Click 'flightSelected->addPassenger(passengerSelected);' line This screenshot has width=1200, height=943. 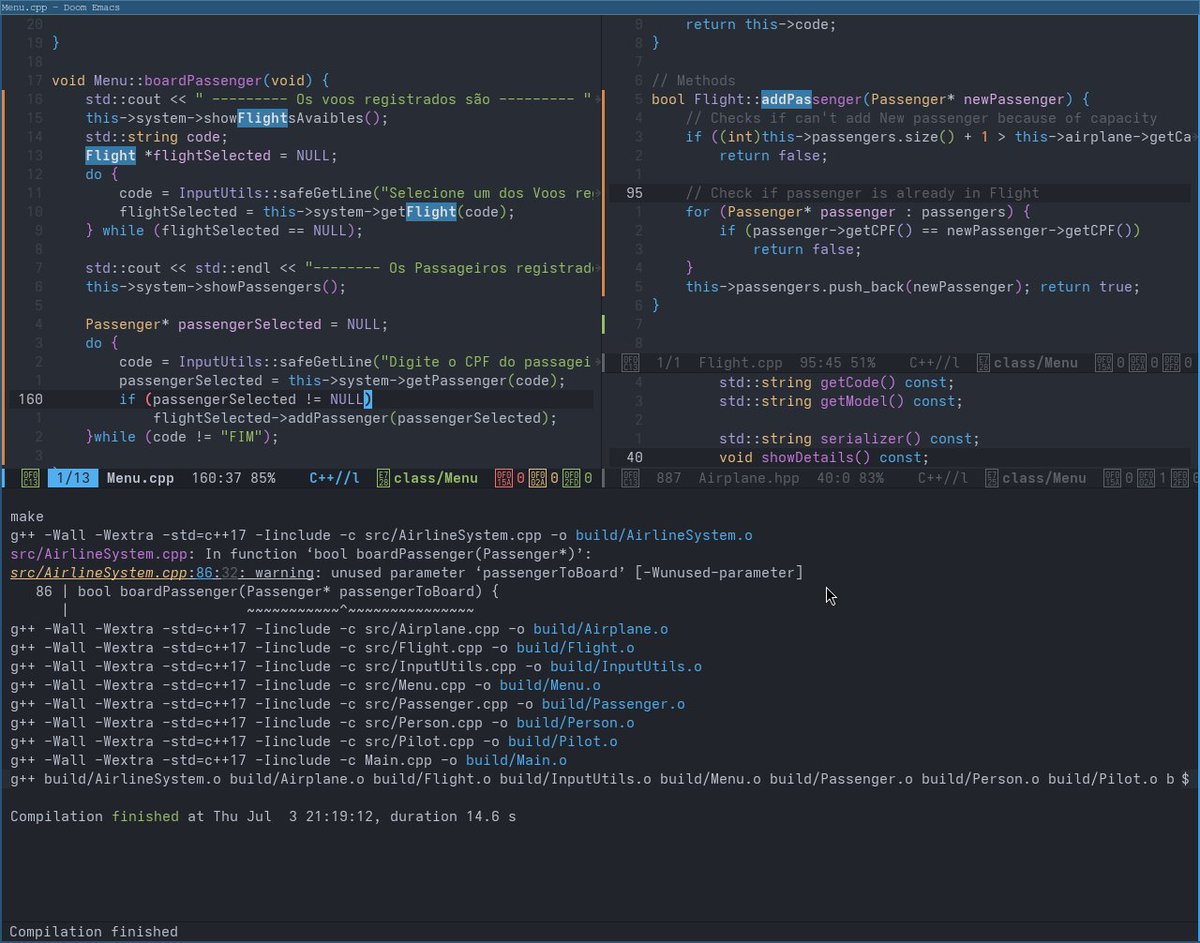[355, 418]
